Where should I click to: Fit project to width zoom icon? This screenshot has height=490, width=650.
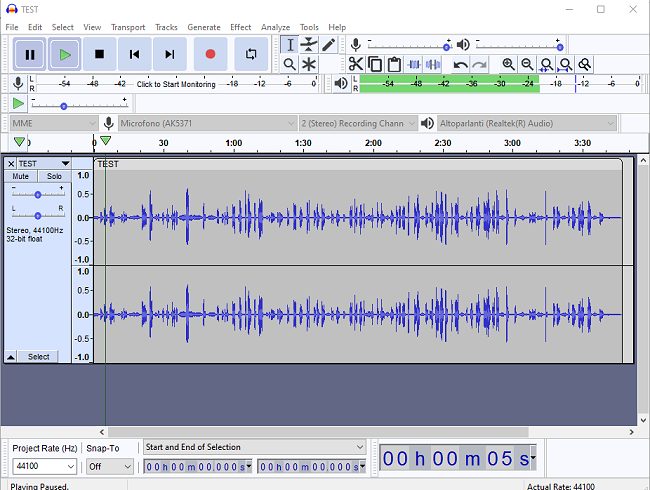click(x=565, y=64)
